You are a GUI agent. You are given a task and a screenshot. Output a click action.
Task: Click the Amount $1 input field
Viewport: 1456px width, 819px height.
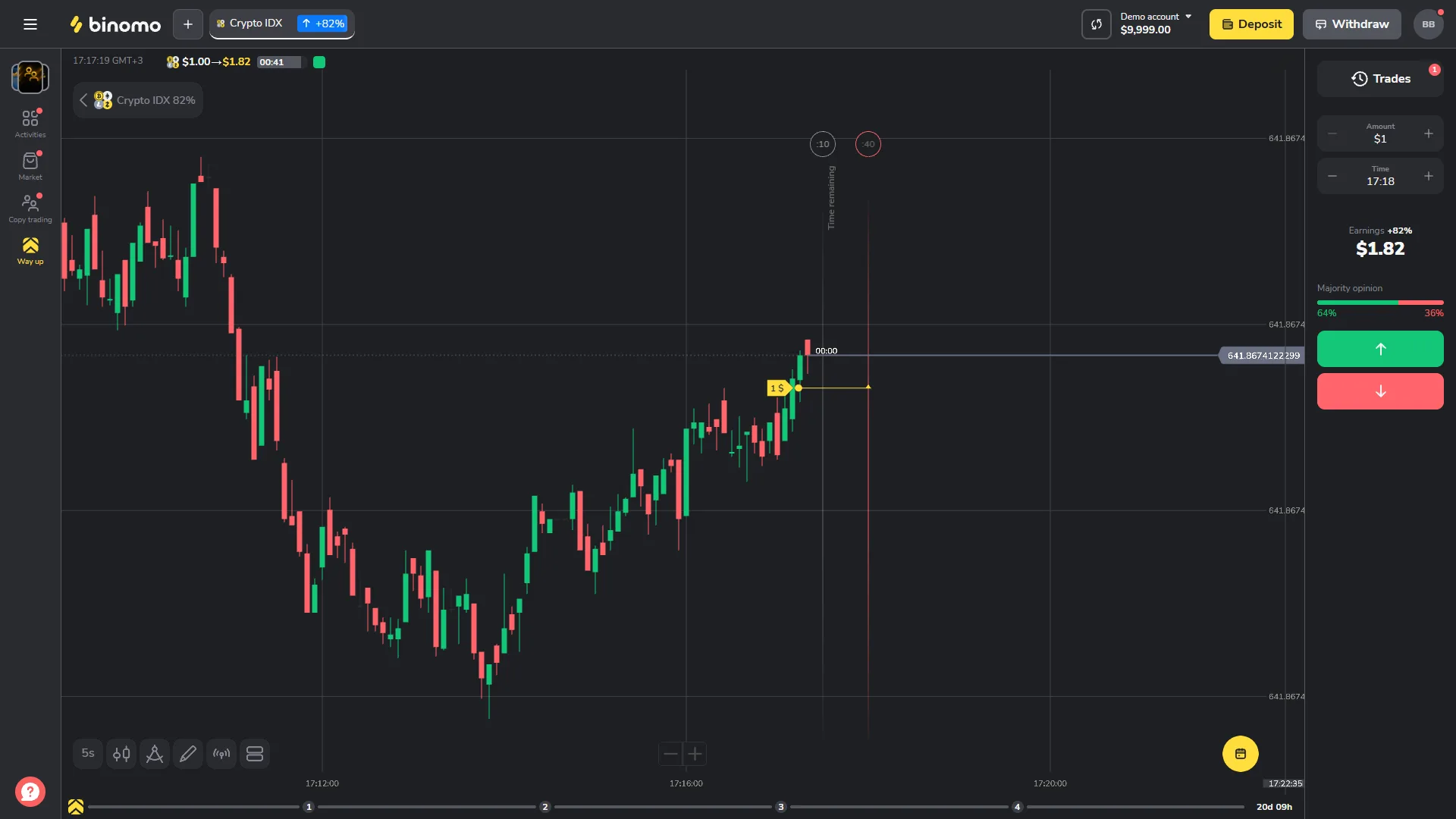click(1380, 133)
